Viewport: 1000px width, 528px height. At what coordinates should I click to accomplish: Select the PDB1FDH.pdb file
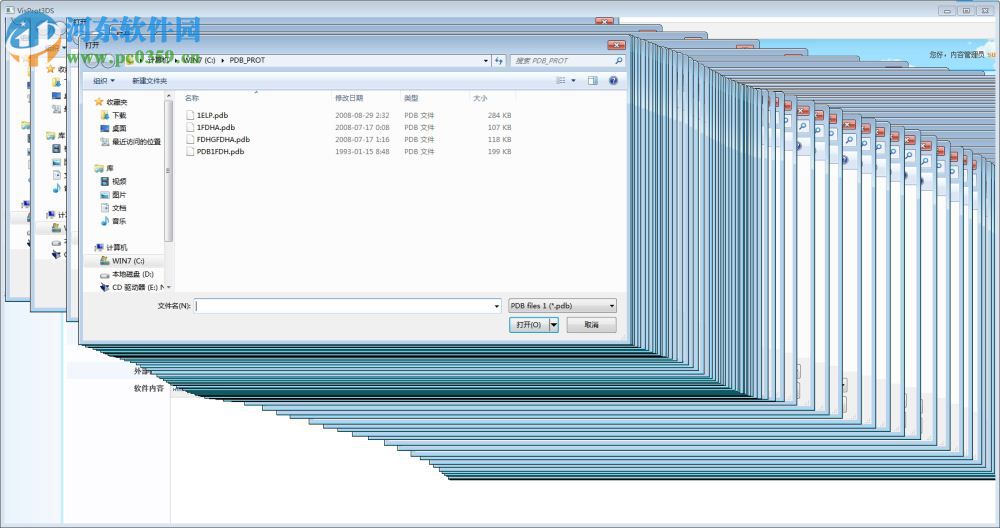click(220, 152)
